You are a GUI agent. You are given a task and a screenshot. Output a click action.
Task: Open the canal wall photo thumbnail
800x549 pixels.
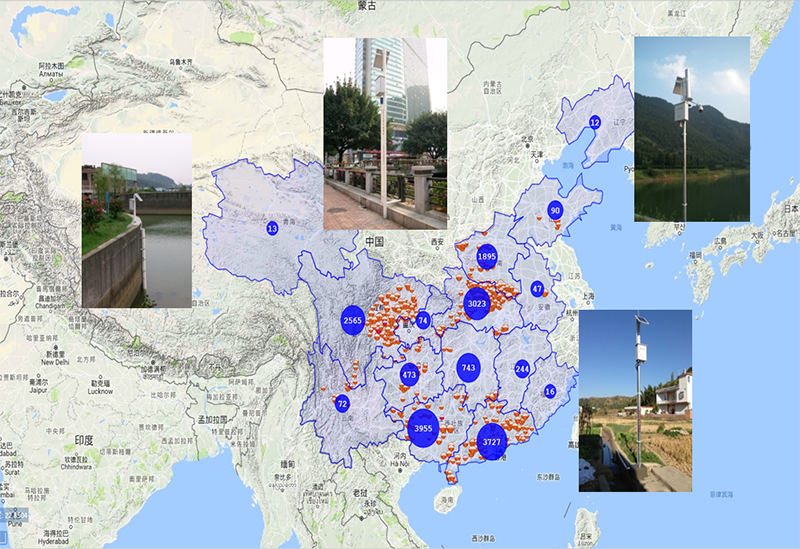pyautogui.click(x=136, y=221)
